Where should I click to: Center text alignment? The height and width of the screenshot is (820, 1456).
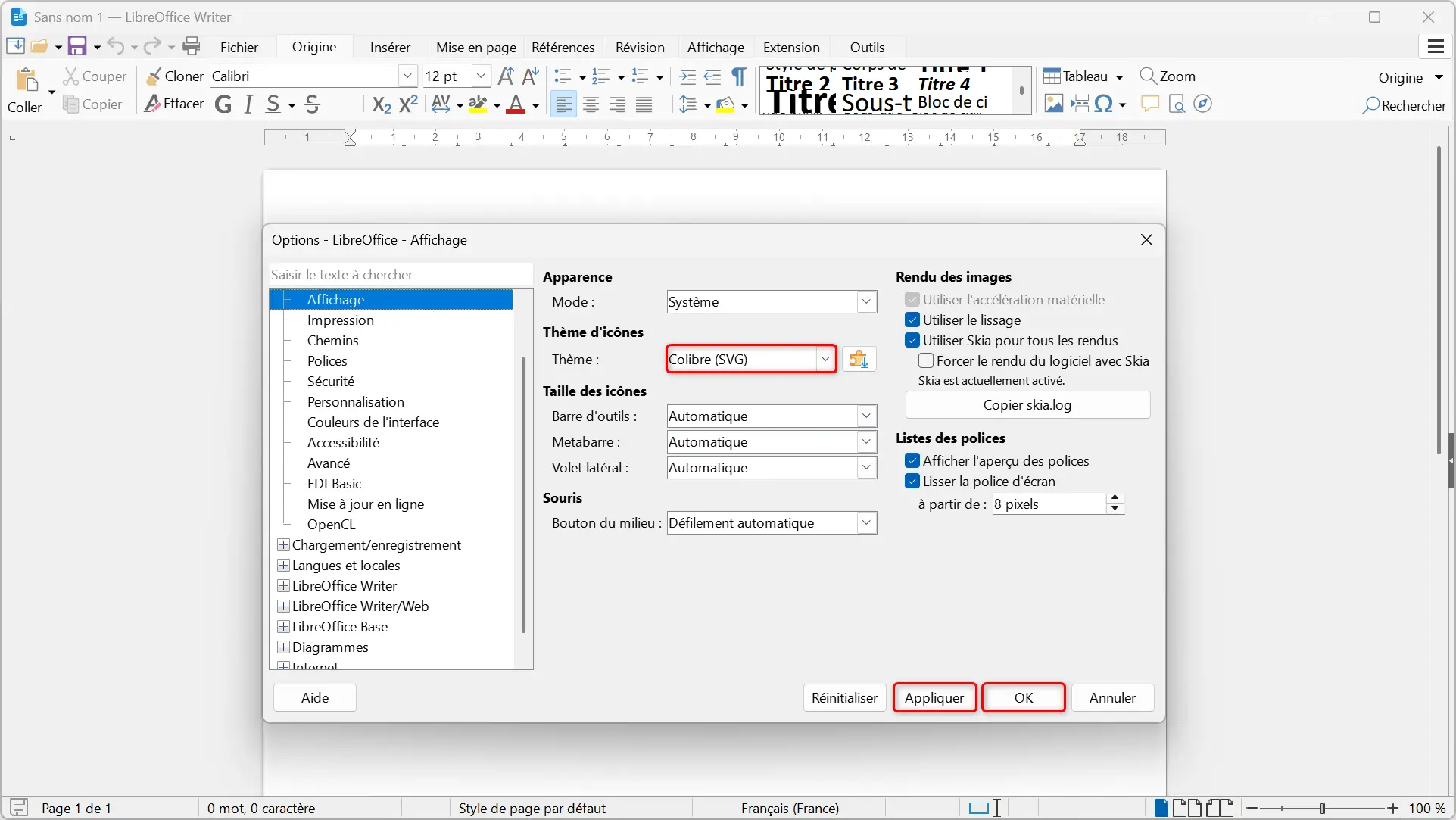591,104
